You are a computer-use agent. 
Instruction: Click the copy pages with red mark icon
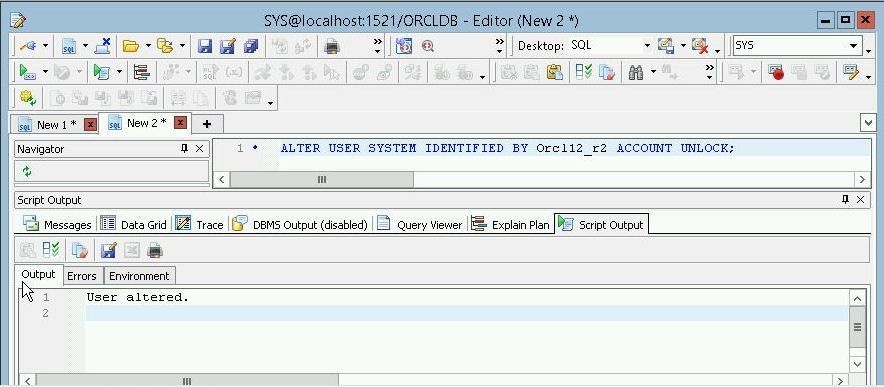607,72
